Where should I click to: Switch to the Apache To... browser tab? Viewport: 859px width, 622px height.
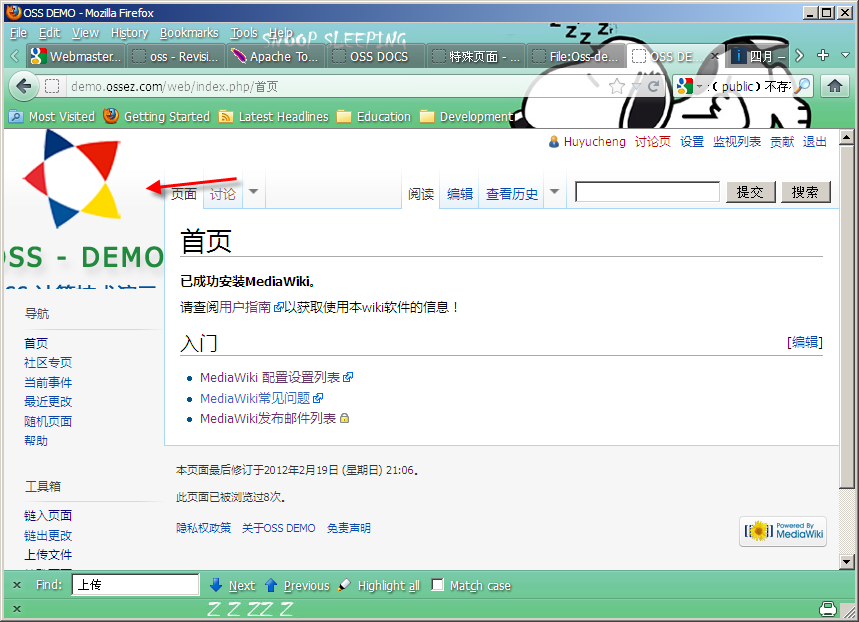pyautogui.click(x=277, y=56)
